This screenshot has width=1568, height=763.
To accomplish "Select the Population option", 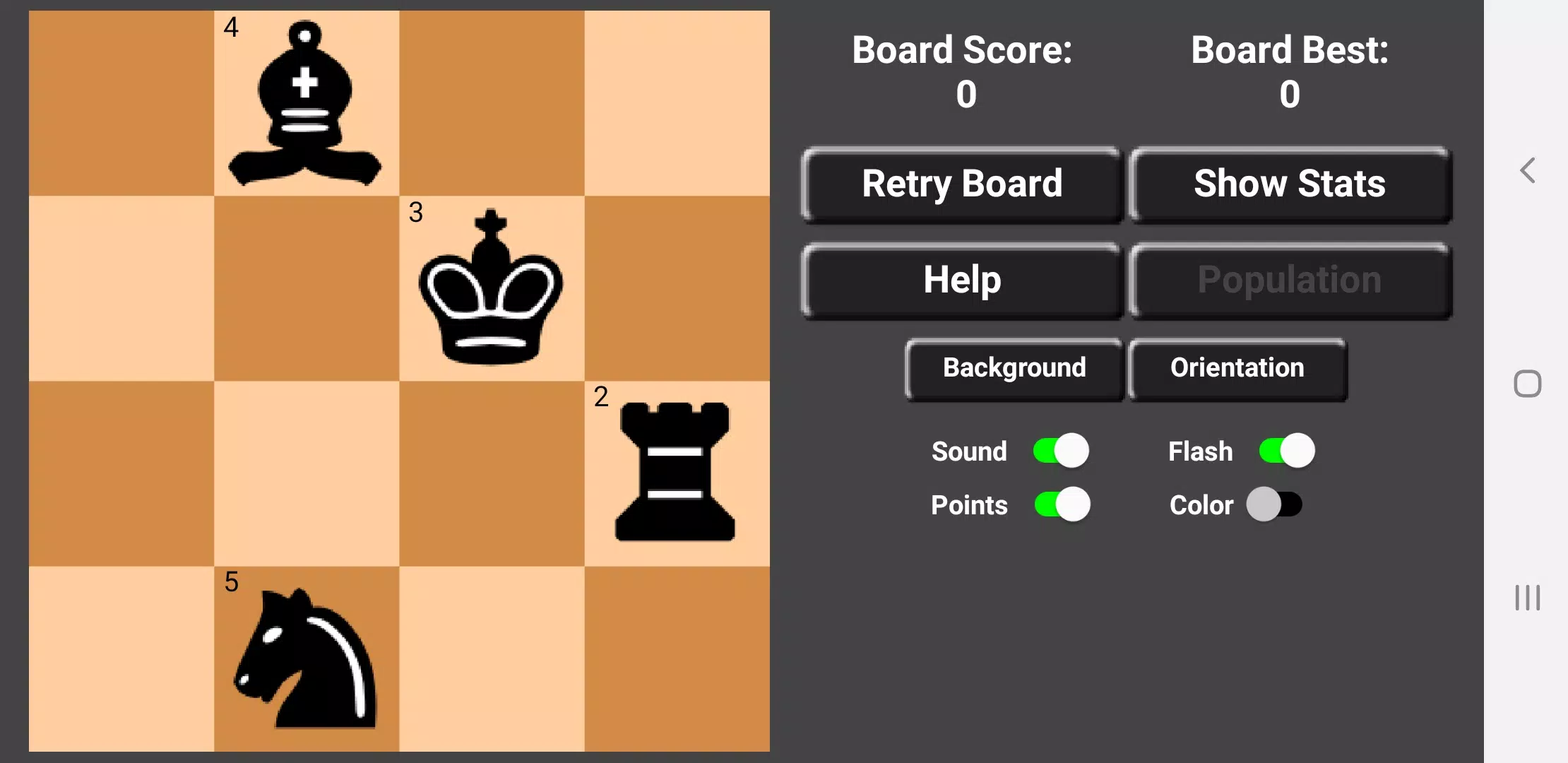I will point(1289,279).
